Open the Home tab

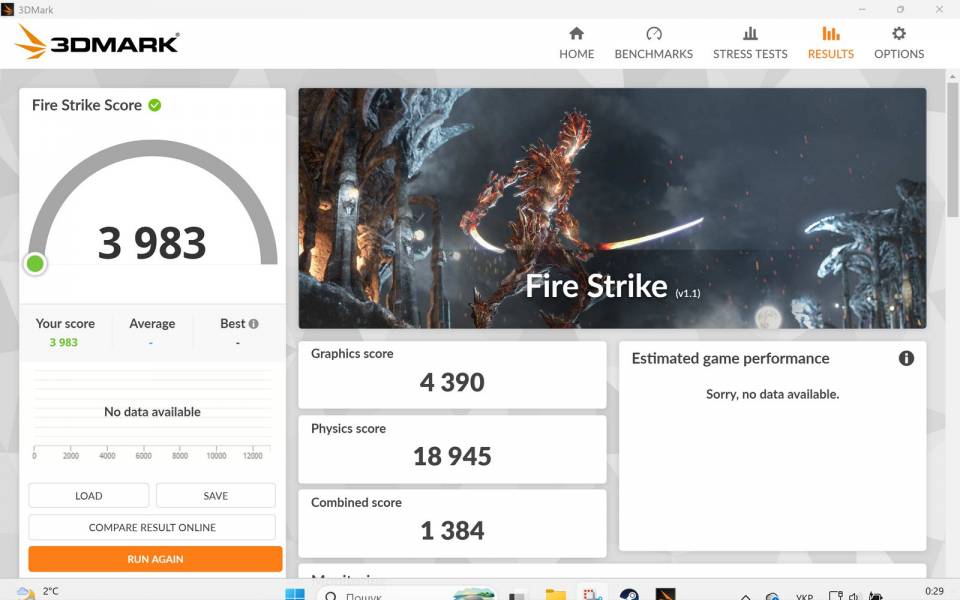pos(576,43)
